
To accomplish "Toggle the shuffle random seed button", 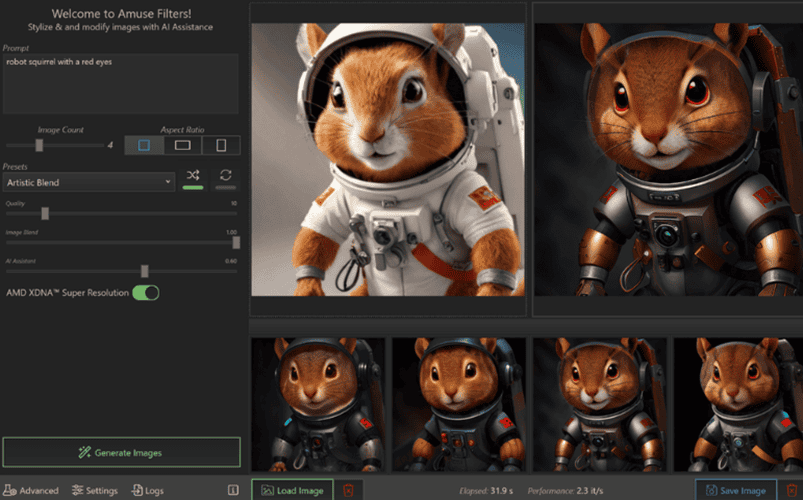I will coord(192,177).
